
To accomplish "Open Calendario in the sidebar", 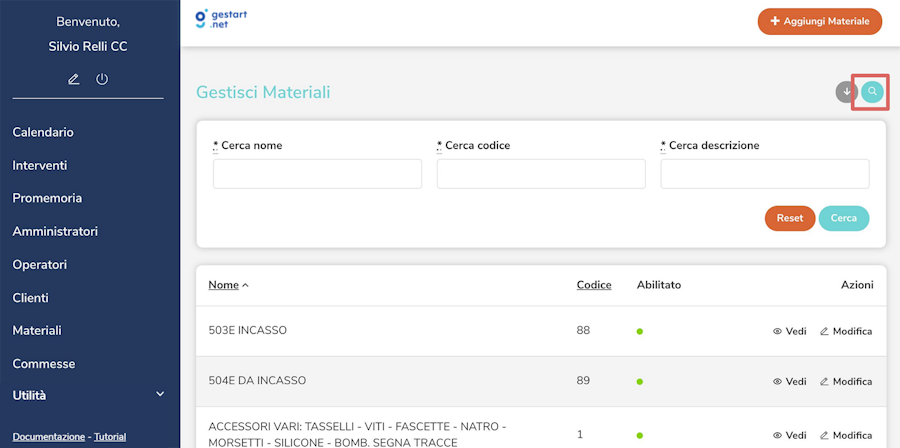I will pyautogui.click(x=43, y=132).
